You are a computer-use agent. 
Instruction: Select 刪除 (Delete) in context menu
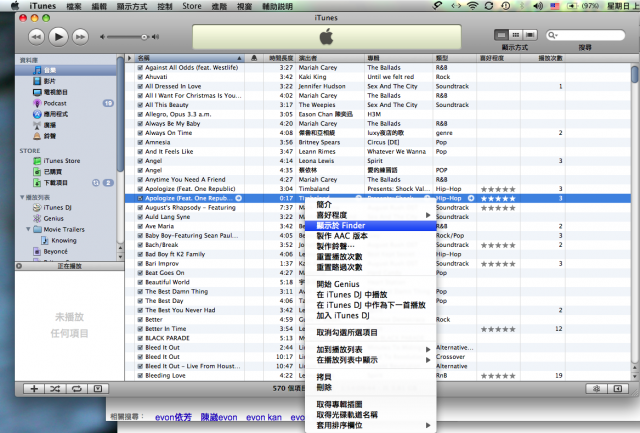pyautogui.click(x=371, y=388)
